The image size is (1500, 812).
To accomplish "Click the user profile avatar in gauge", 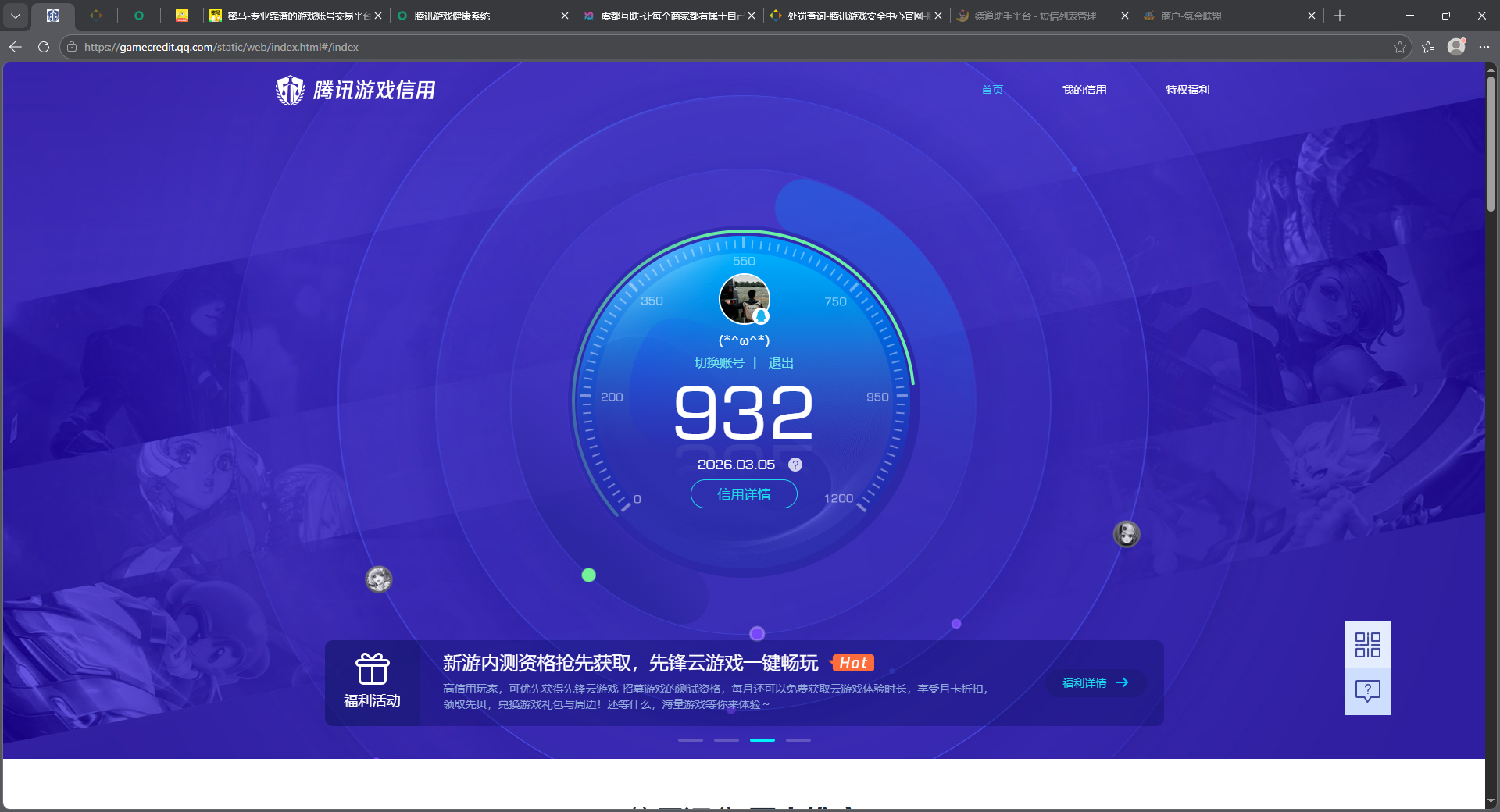I will pos(744,299).
